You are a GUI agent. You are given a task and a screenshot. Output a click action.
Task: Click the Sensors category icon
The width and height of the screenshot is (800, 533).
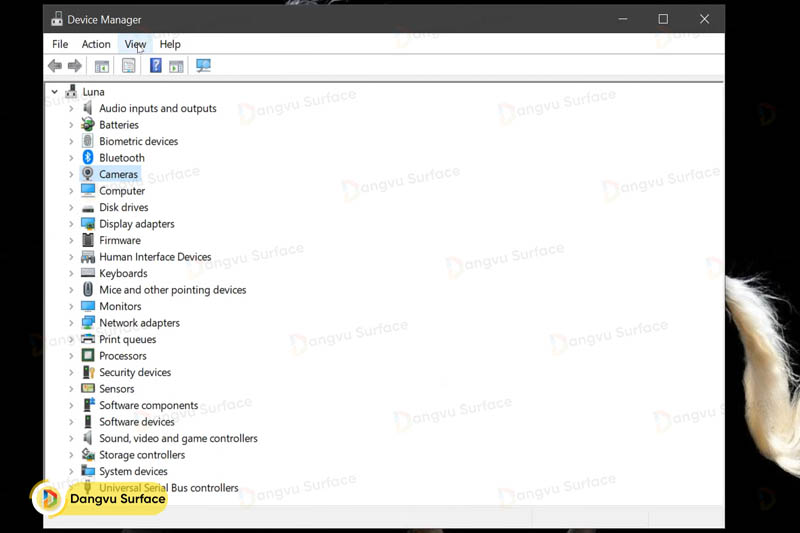click(88, 388)
